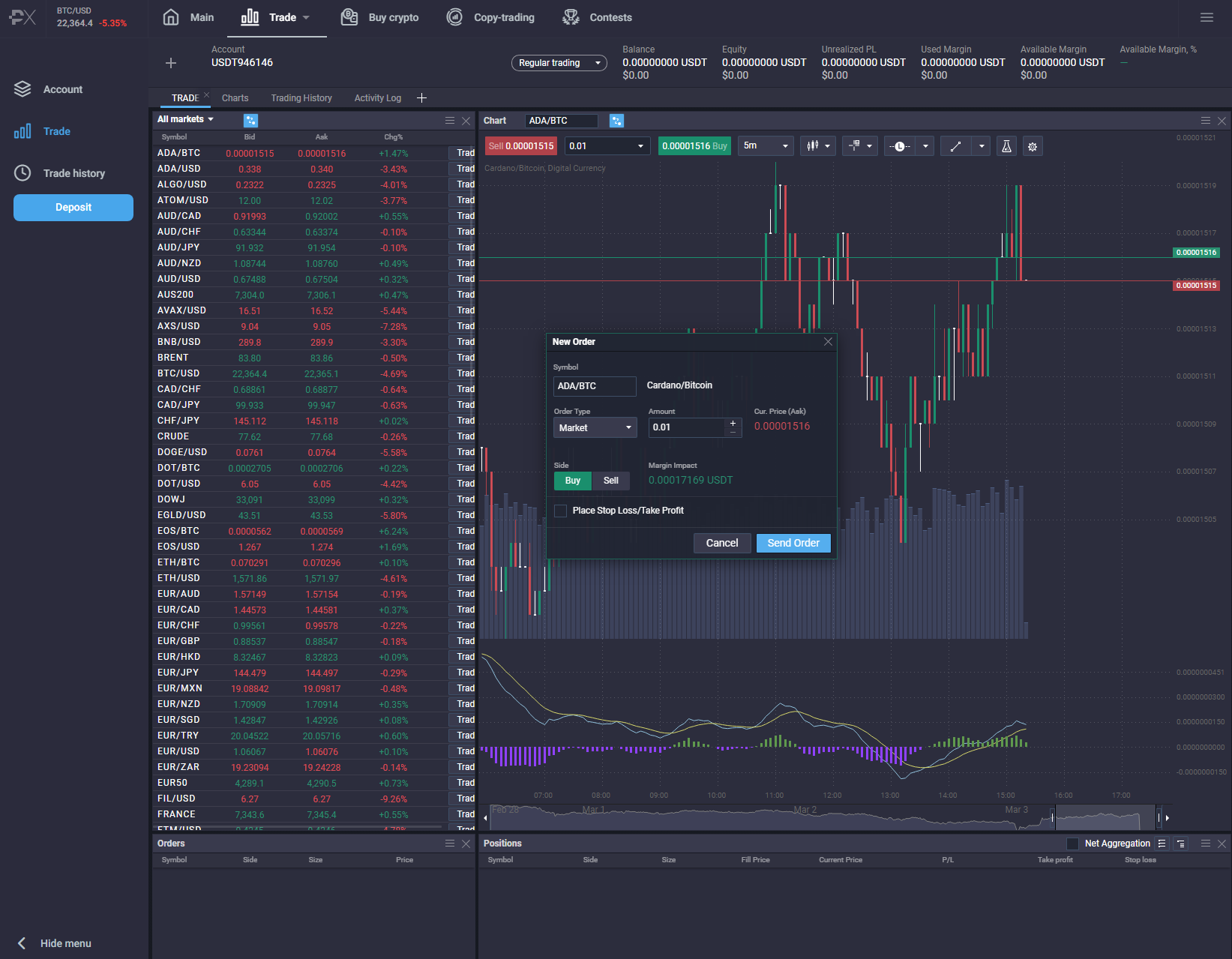Switch to the Charts tab
The width and height of the screenshot is (1232, 959).
coord(235,98)
